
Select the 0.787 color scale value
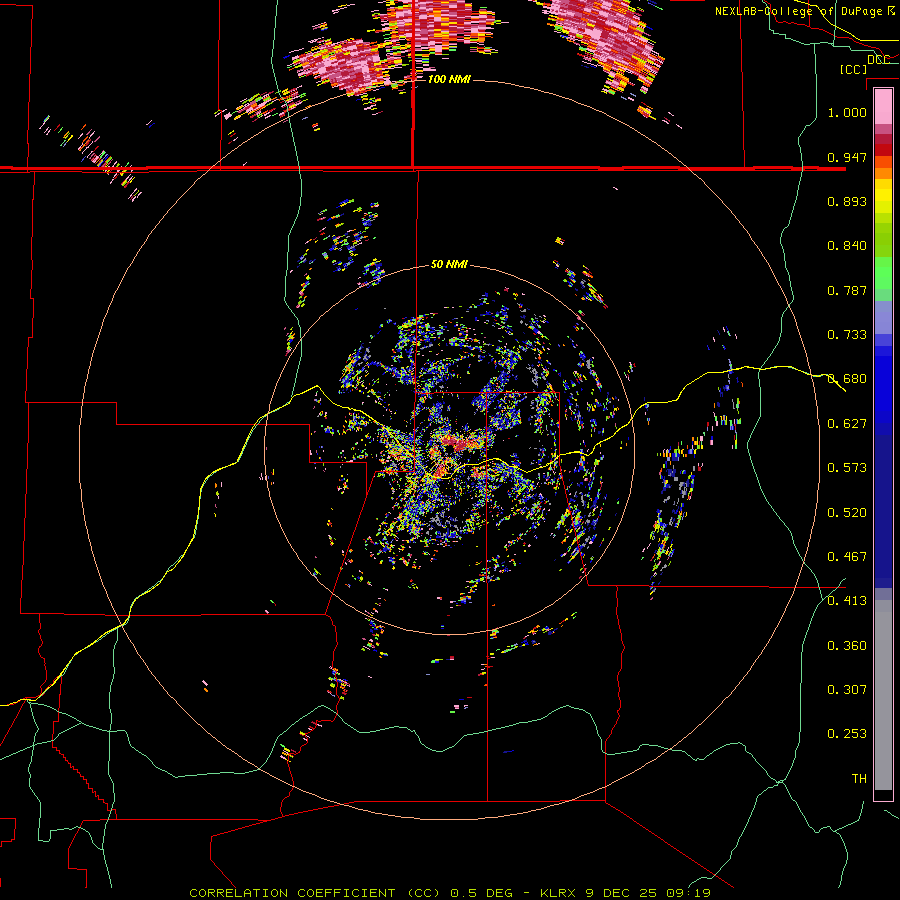847,290
